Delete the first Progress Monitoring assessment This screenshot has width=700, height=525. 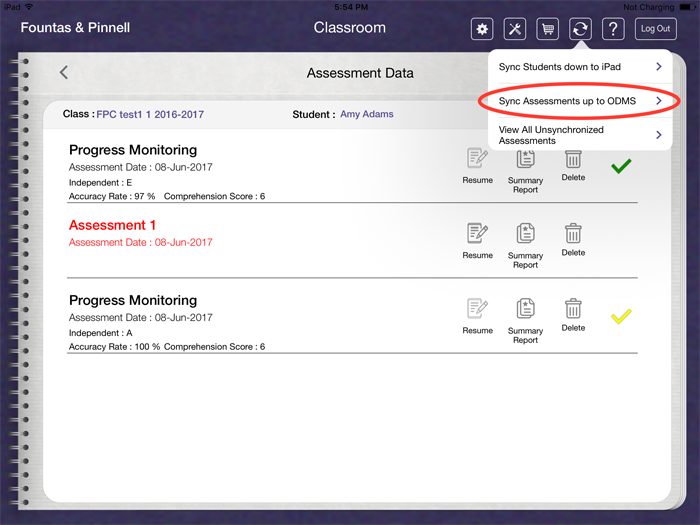(573, 165)
